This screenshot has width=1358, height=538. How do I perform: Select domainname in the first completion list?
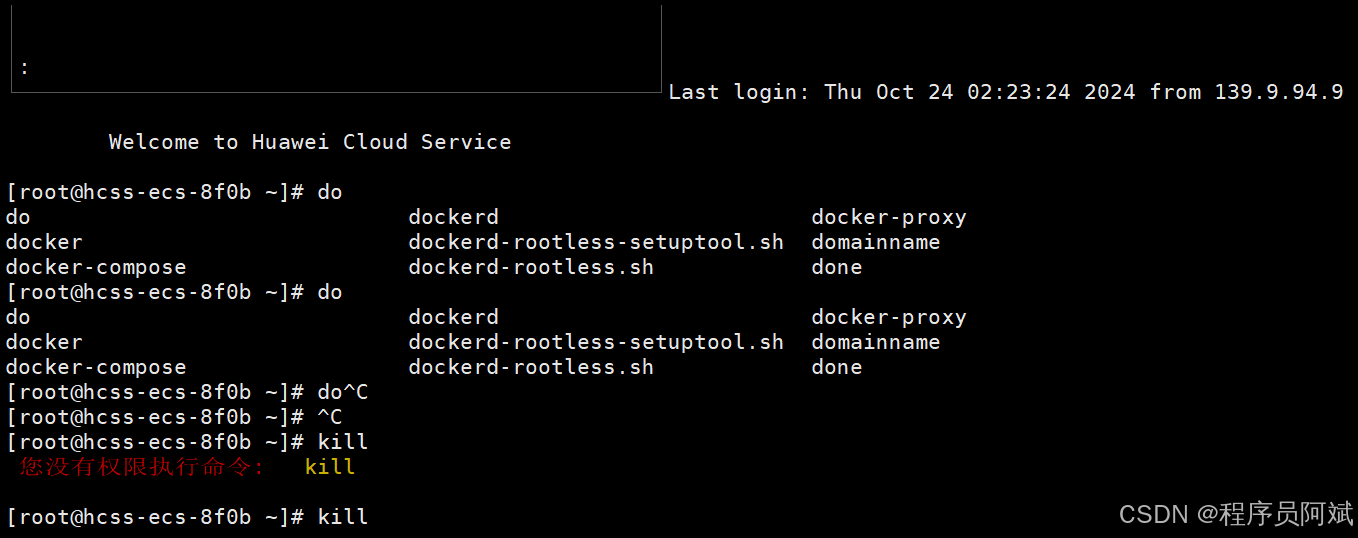[875, 242]
